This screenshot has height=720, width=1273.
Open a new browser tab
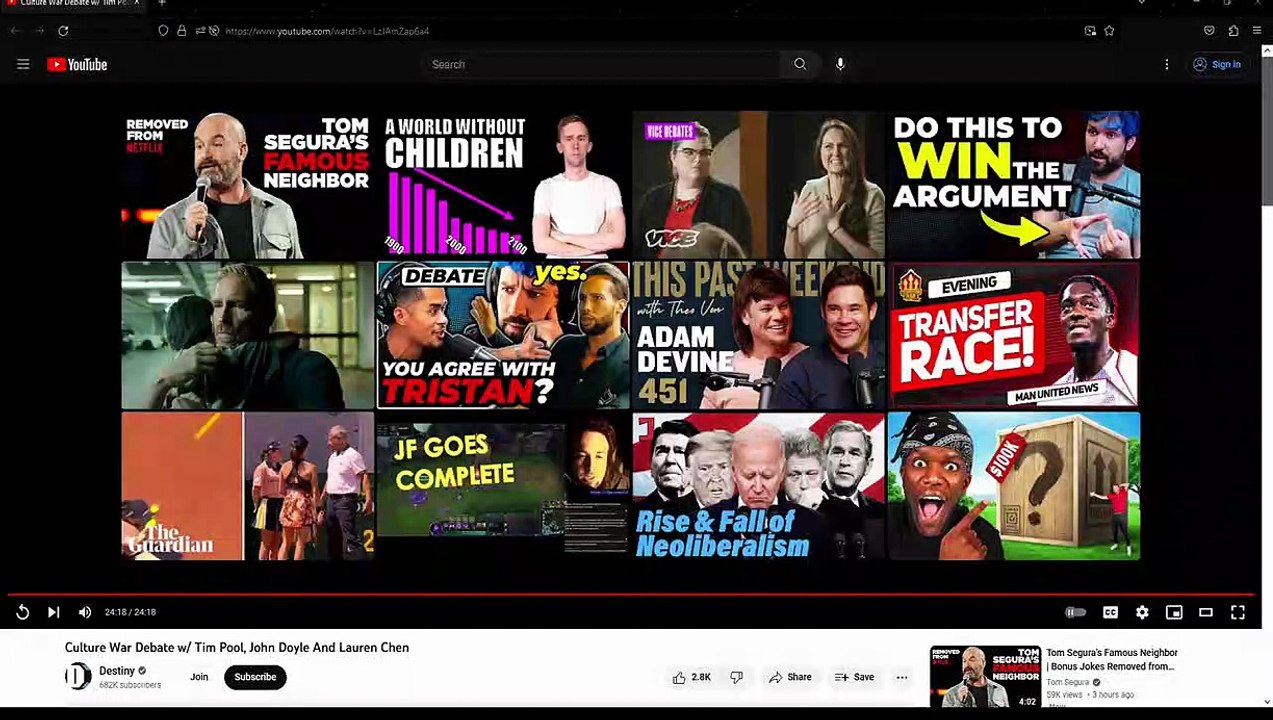point(161,4)
